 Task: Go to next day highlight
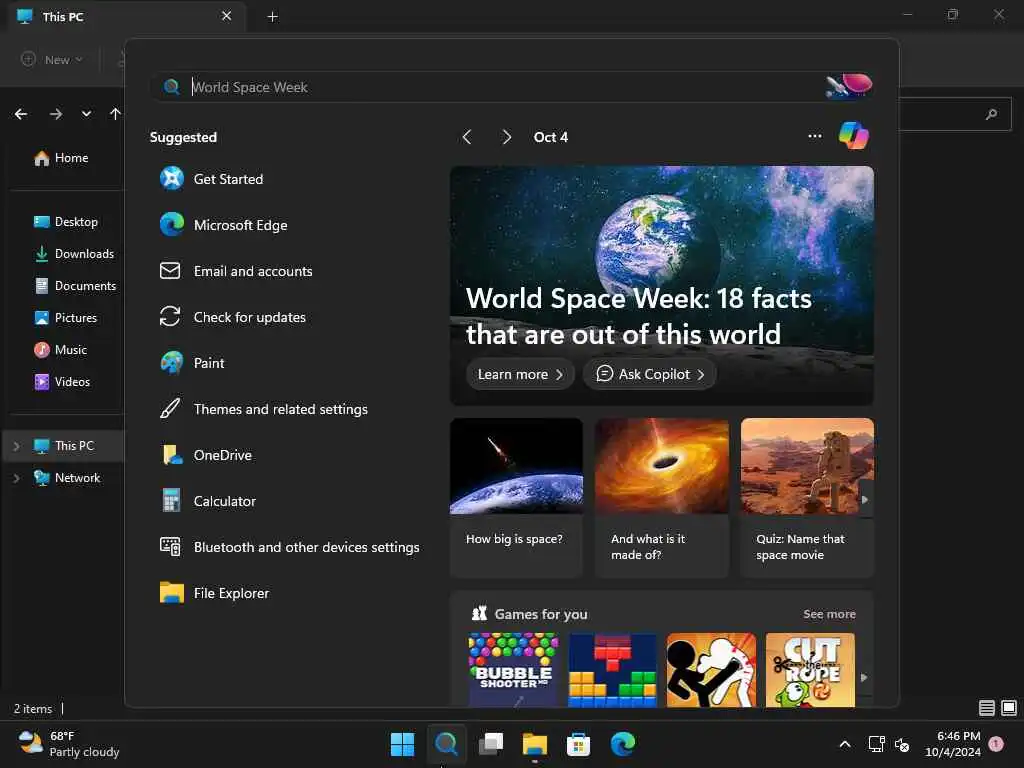point(507,137)
